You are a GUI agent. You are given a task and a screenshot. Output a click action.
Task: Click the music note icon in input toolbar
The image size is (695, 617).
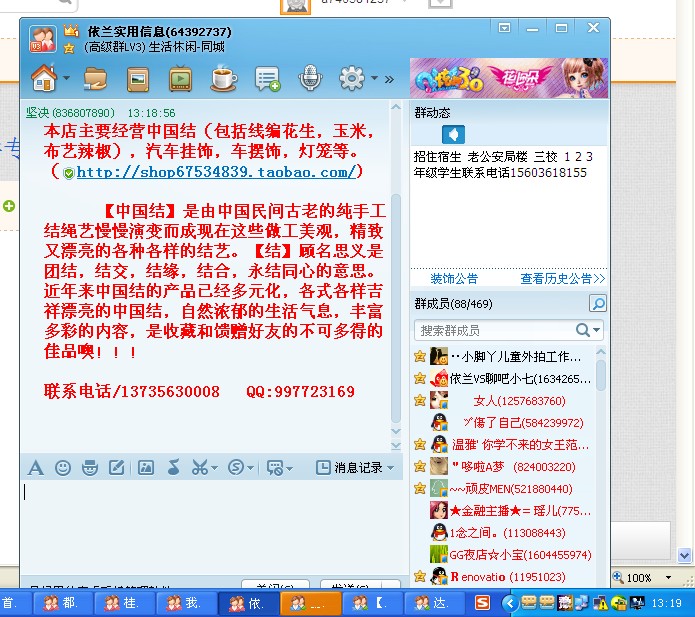pos(173,467)
